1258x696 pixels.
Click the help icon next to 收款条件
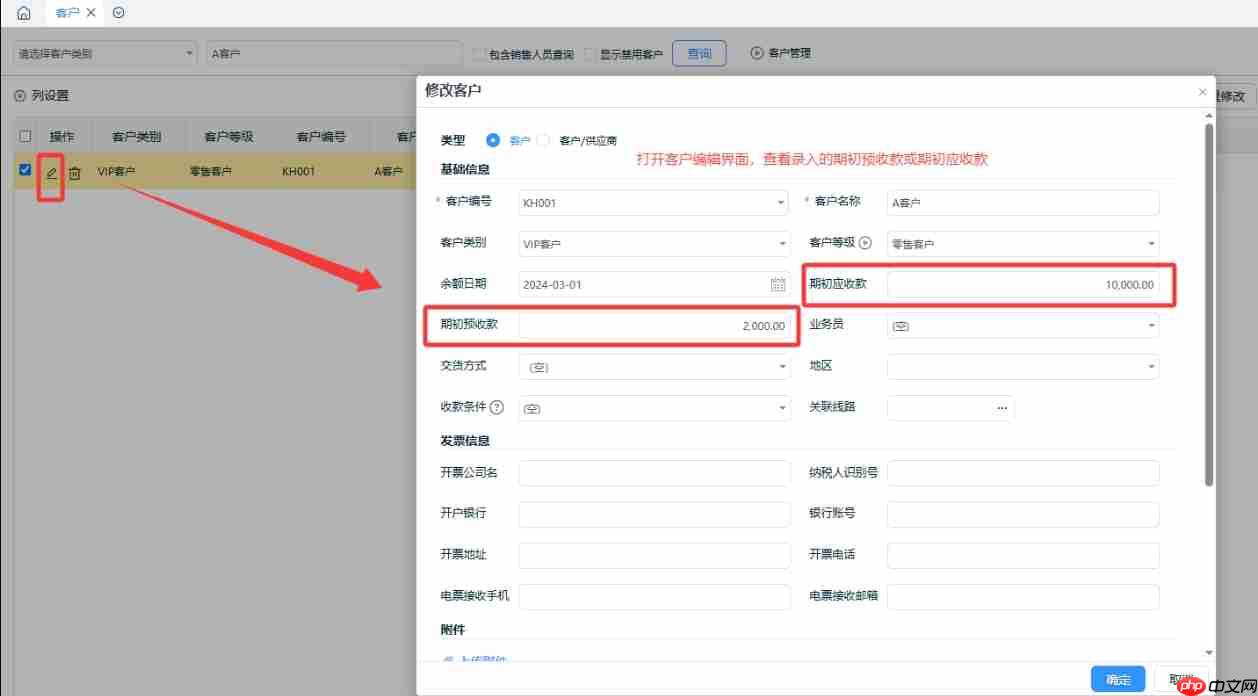499,407
